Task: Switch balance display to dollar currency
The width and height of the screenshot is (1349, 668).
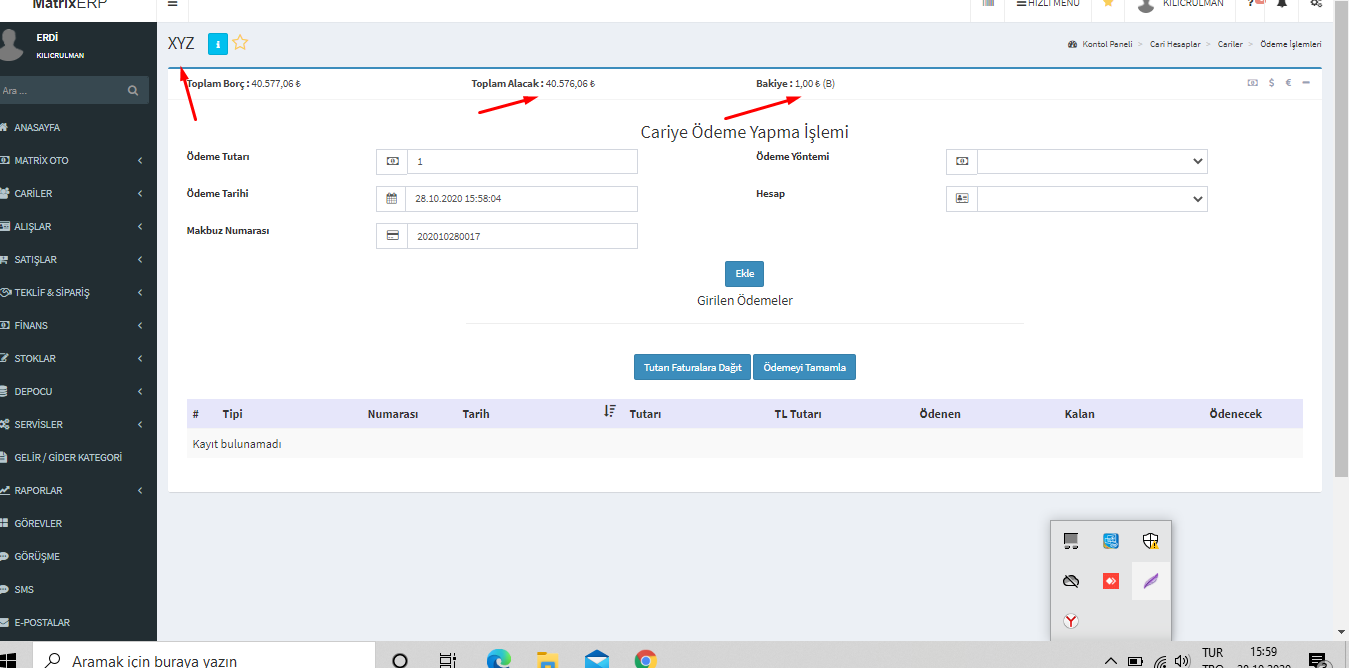Action: [x=1271, y=83]
